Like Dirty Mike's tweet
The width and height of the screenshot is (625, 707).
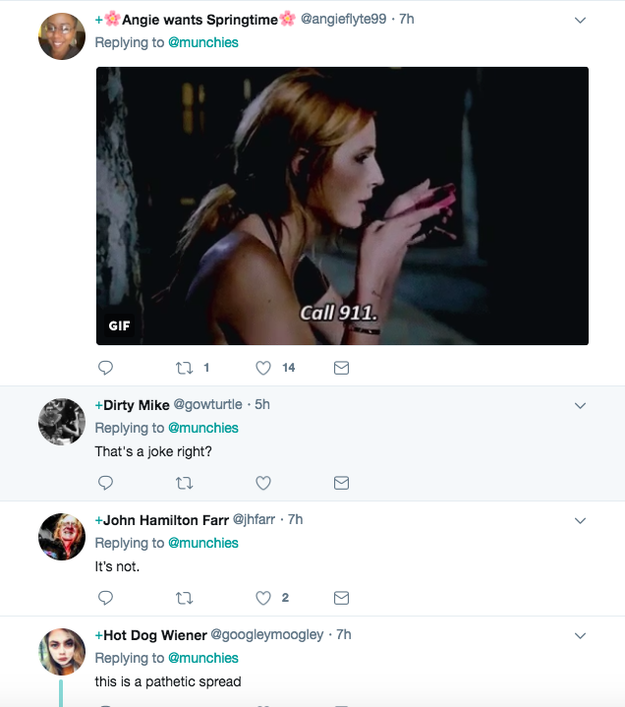click(x=264, y=483)
